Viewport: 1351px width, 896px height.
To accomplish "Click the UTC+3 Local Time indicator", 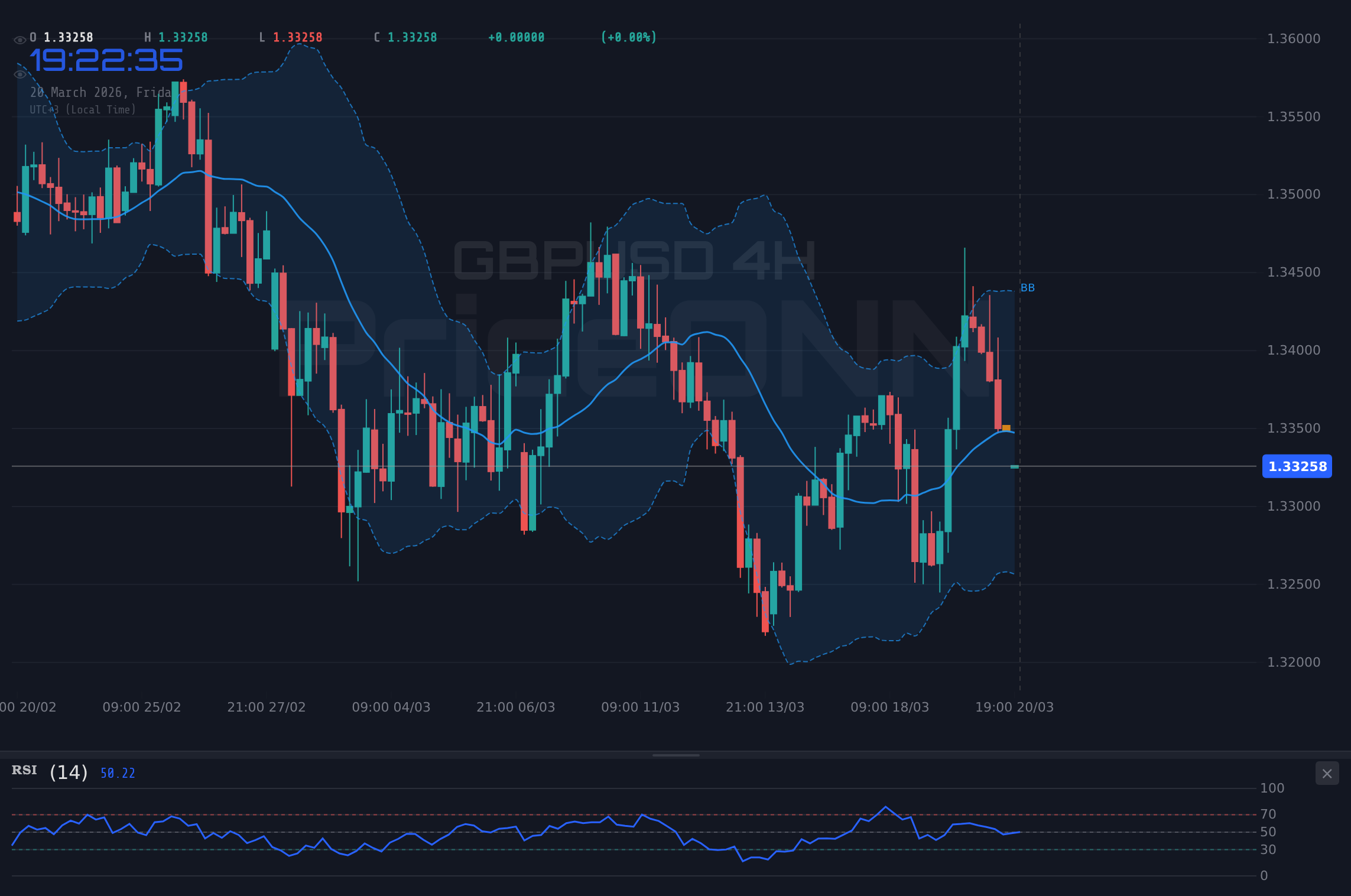I will [x=83, y=109].
